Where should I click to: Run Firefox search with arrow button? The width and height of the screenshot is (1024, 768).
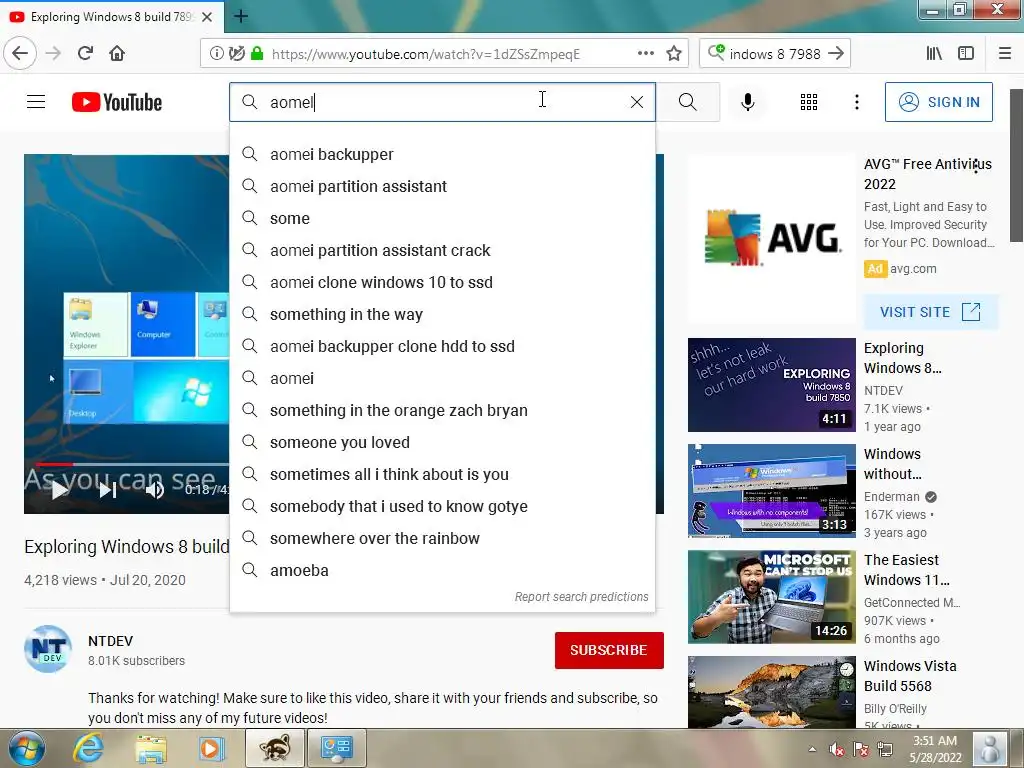pos(836,54)
